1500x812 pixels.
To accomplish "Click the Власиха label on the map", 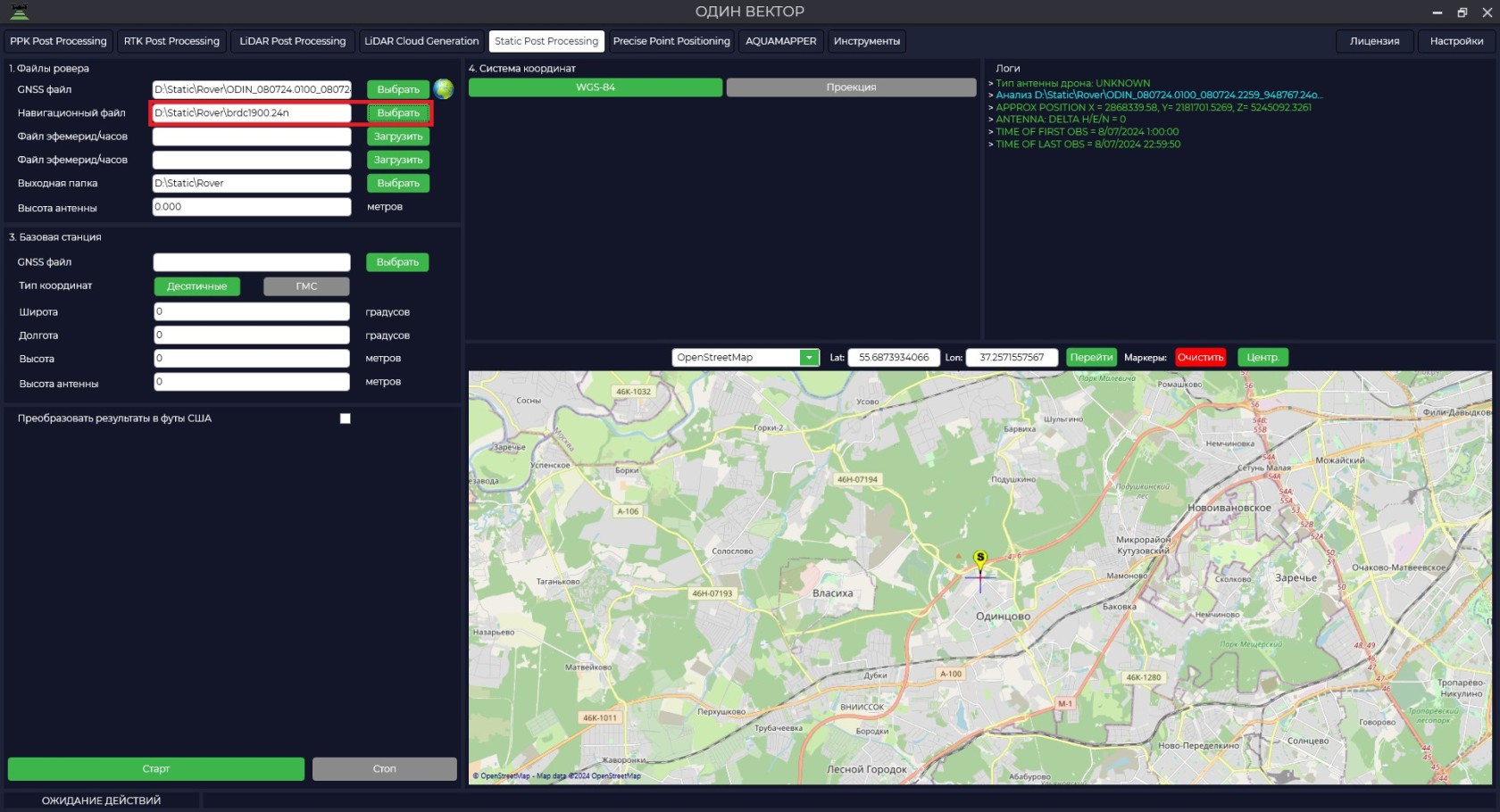I will (x=832, y=593).
